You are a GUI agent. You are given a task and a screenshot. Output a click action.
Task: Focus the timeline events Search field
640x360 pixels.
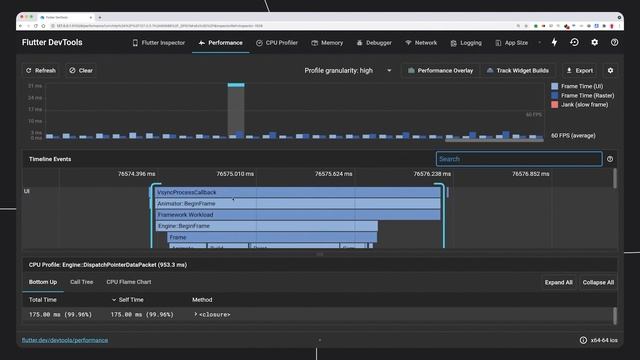(x=519, y=159)
